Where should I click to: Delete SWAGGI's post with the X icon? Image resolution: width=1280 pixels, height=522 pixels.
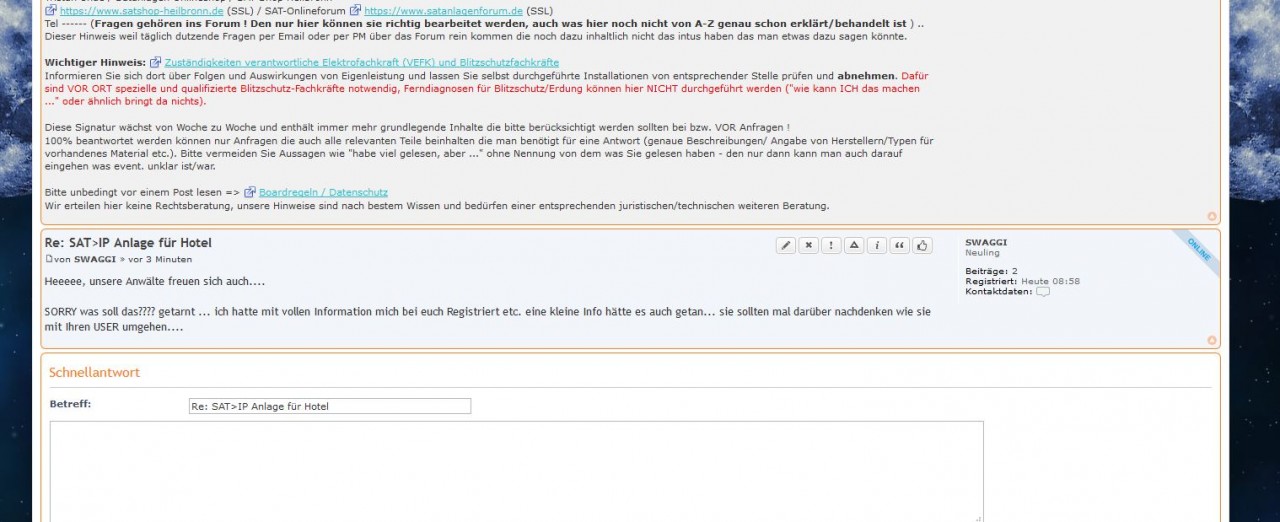[x=809, y=246]
